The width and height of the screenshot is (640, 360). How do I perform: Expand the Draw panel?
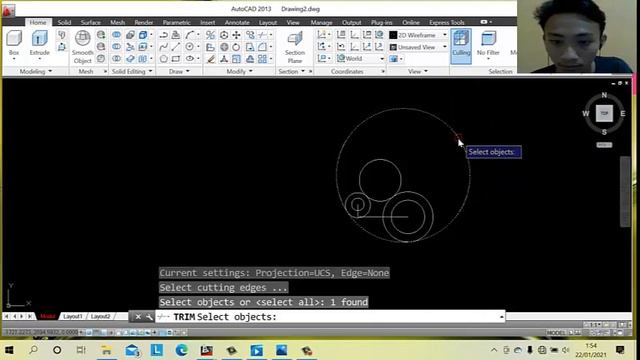(x=179, y=71)
